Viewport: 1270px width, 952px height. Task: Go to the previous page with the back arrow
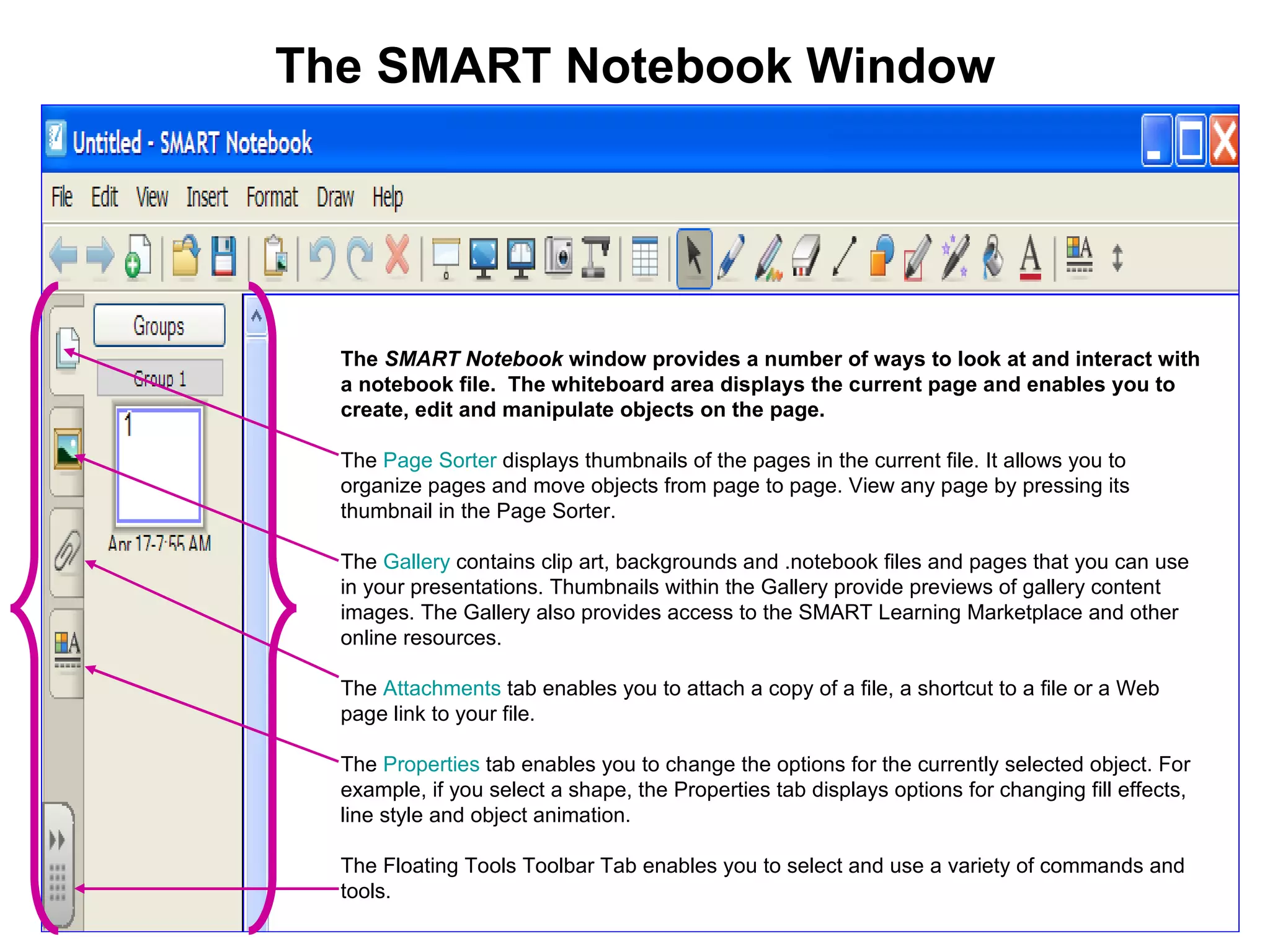[64, 256]
